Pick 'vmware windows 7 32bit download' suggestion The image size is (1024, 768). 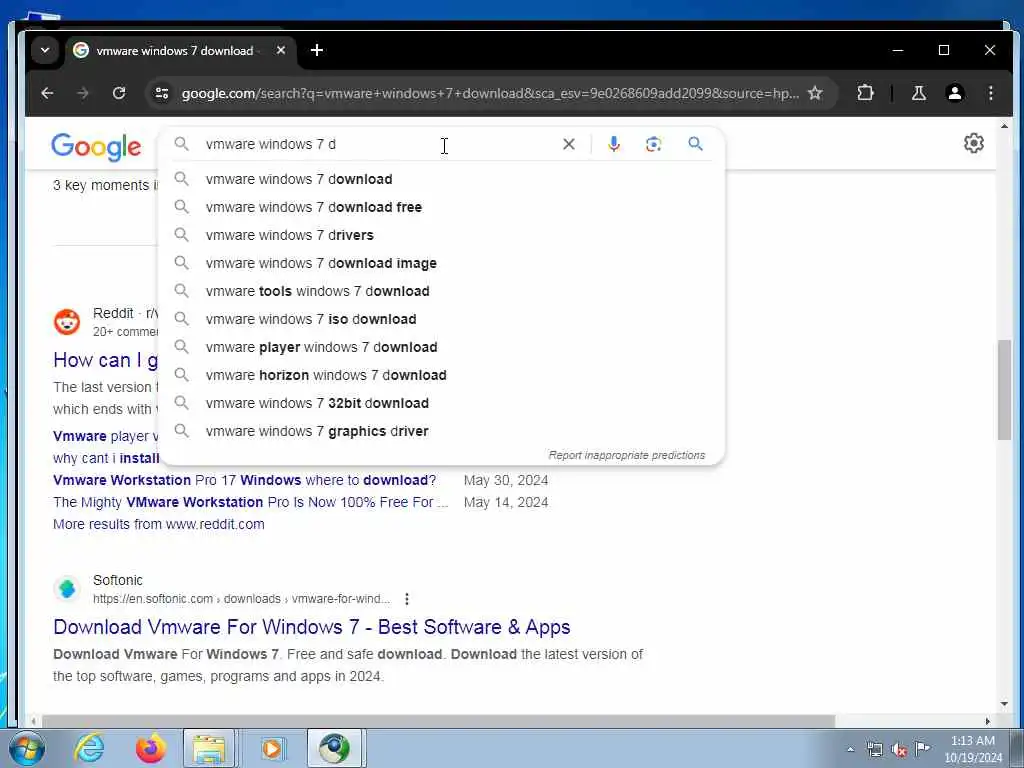[x=441, y=404]
